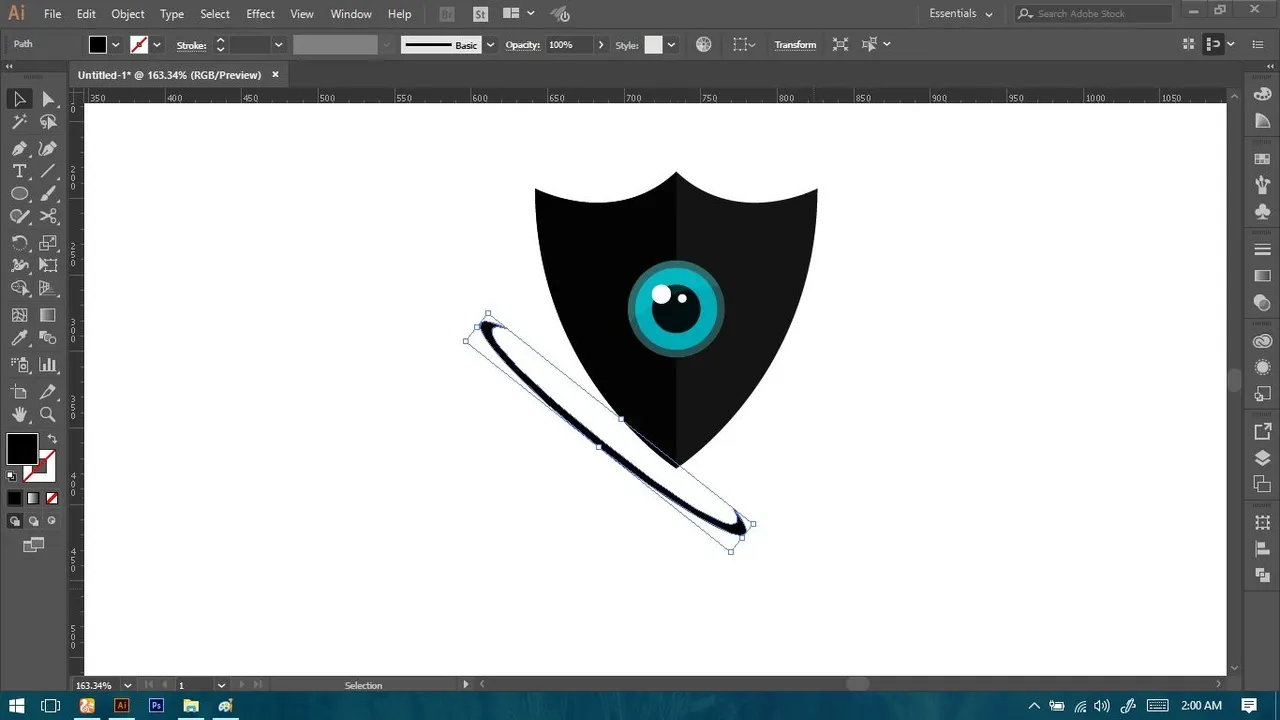Open the Essentials workspace switcher

[961, 14]
